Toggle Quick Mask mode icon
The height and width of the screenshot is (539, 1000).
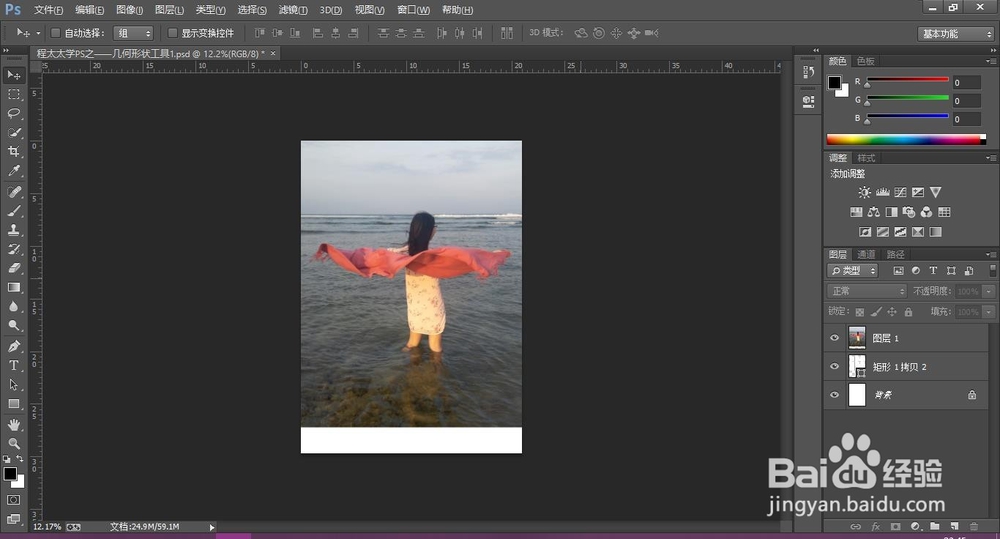point(13,500)
